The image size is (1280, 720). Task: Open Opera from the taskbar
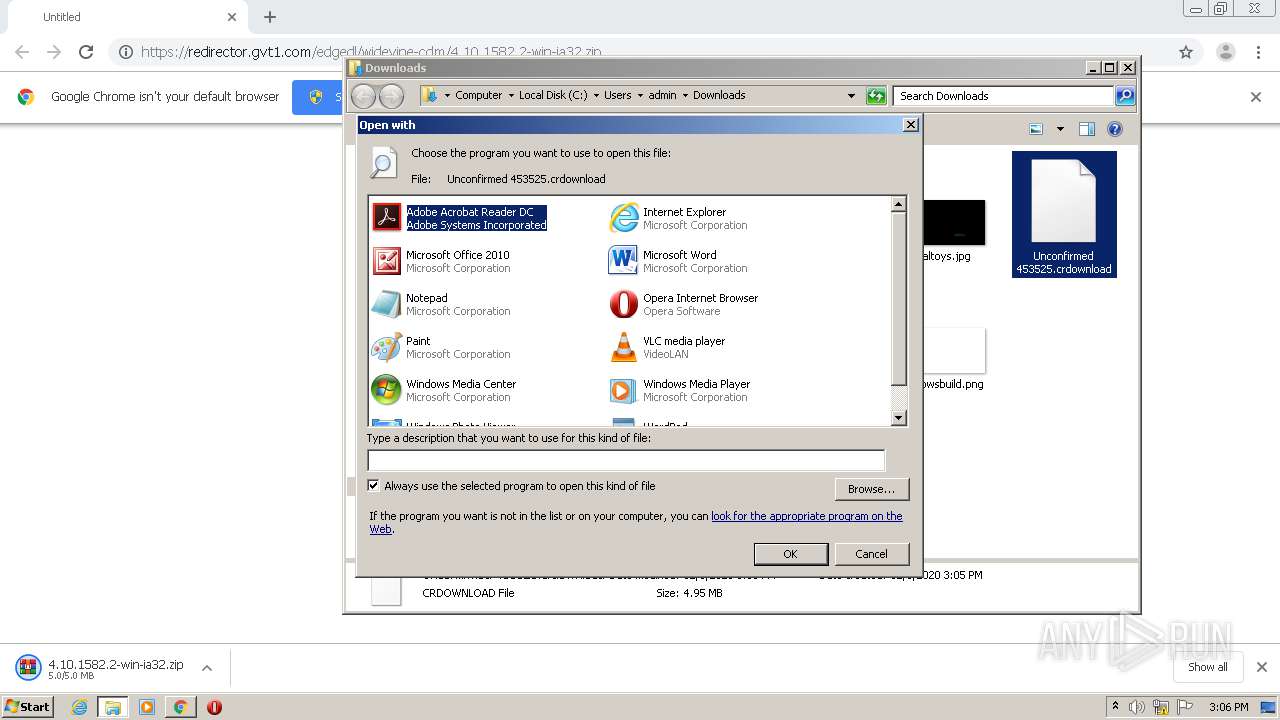214,707
